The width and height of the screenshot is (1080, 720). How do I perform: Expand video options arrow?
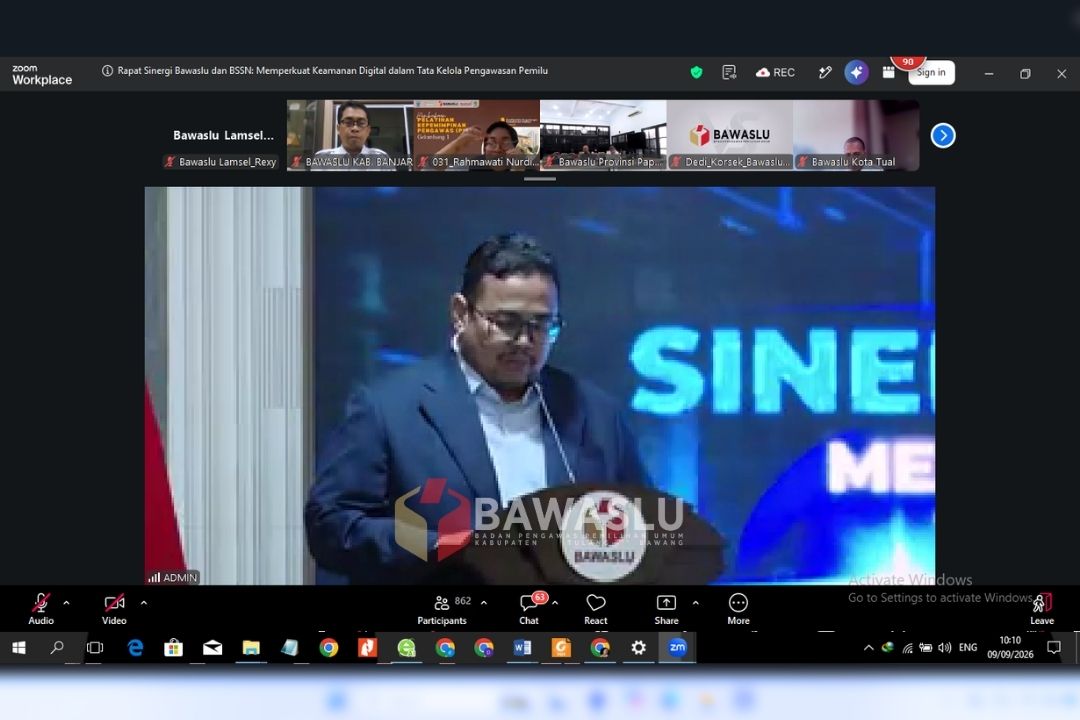click(x=143, y=603)
